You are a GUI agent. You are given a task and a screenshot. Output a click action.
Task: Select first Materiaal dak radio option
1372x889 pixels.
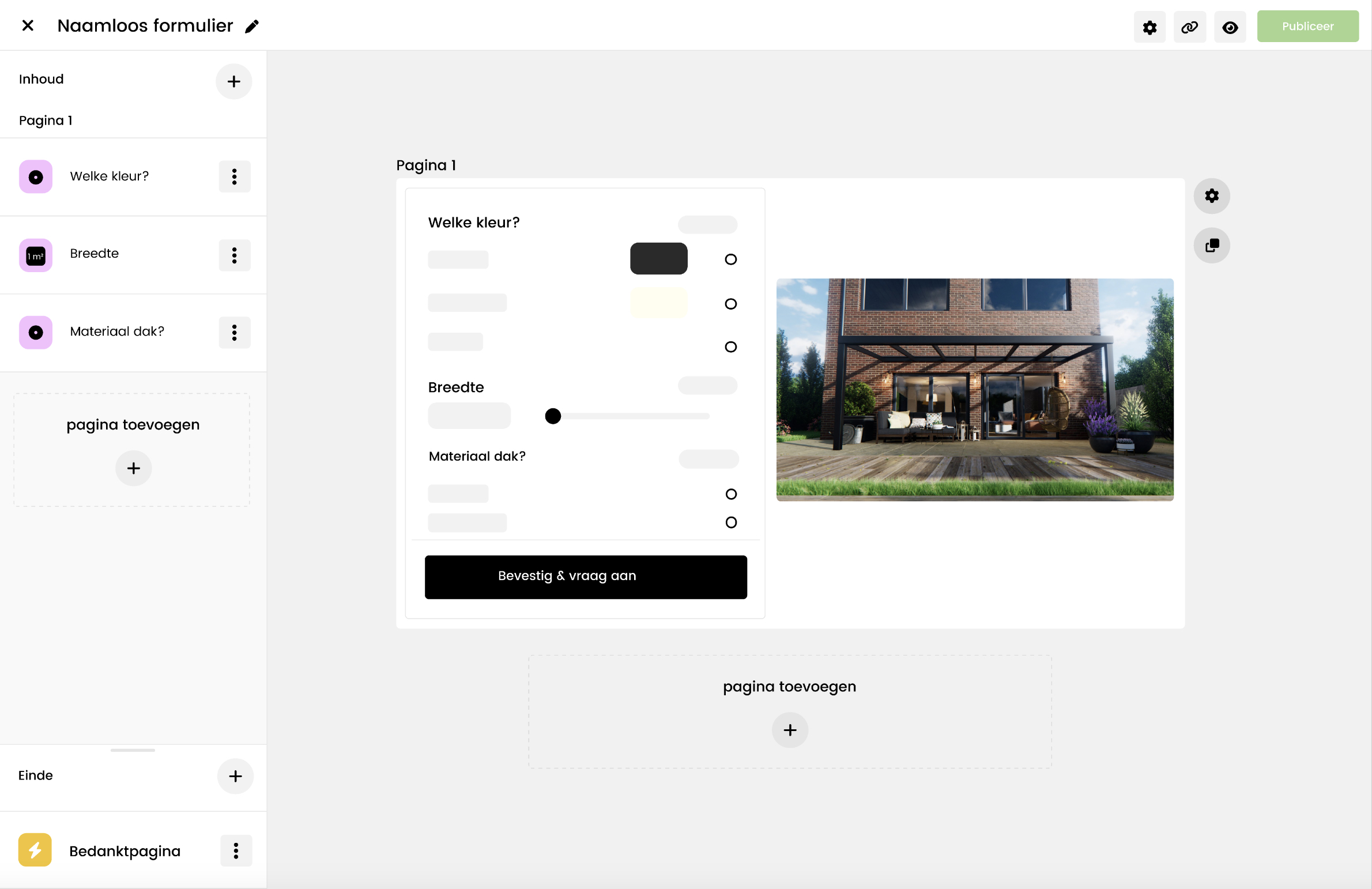pos(731,494)
